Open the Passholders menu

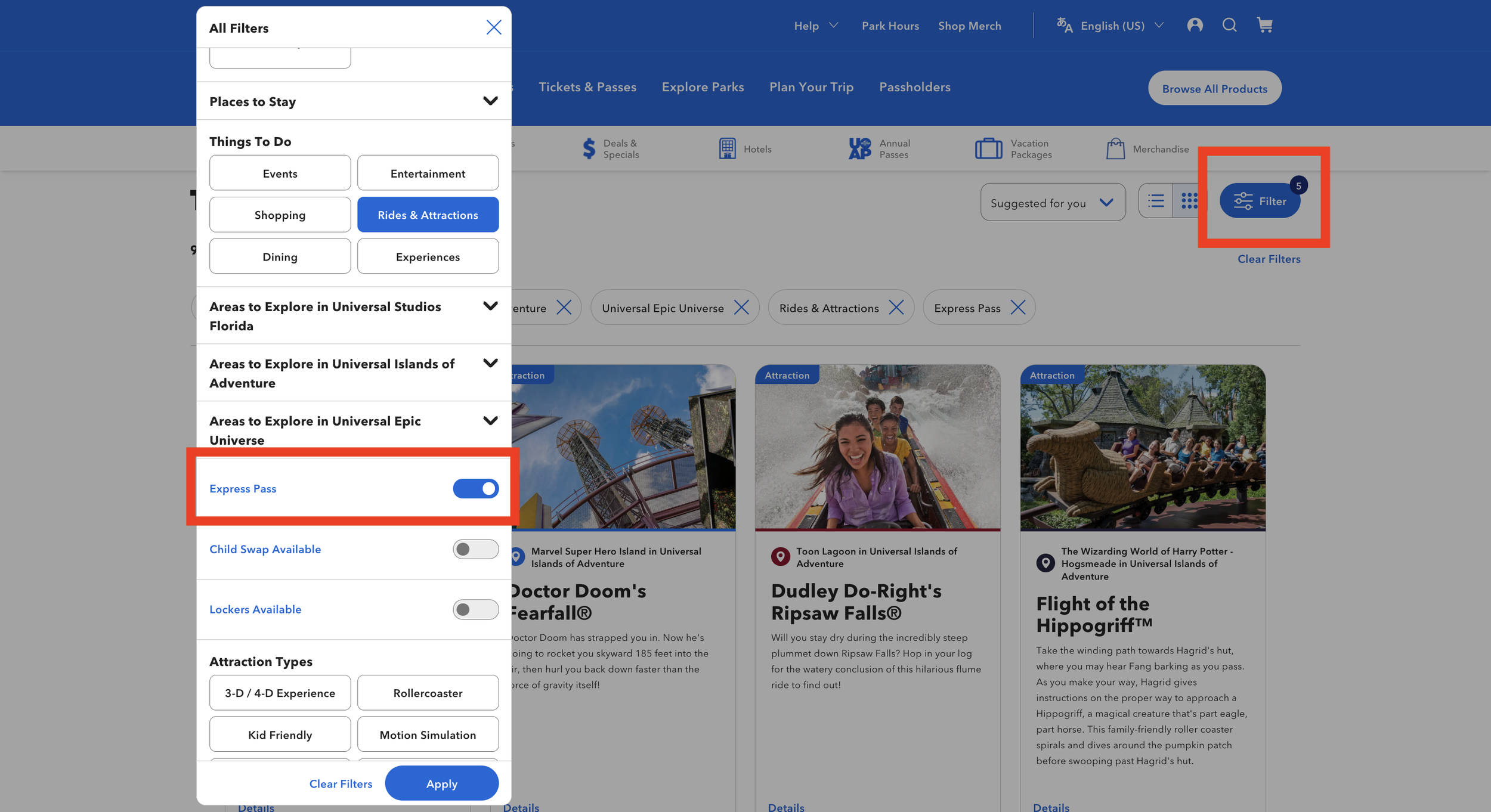click(x=914, y=87)
